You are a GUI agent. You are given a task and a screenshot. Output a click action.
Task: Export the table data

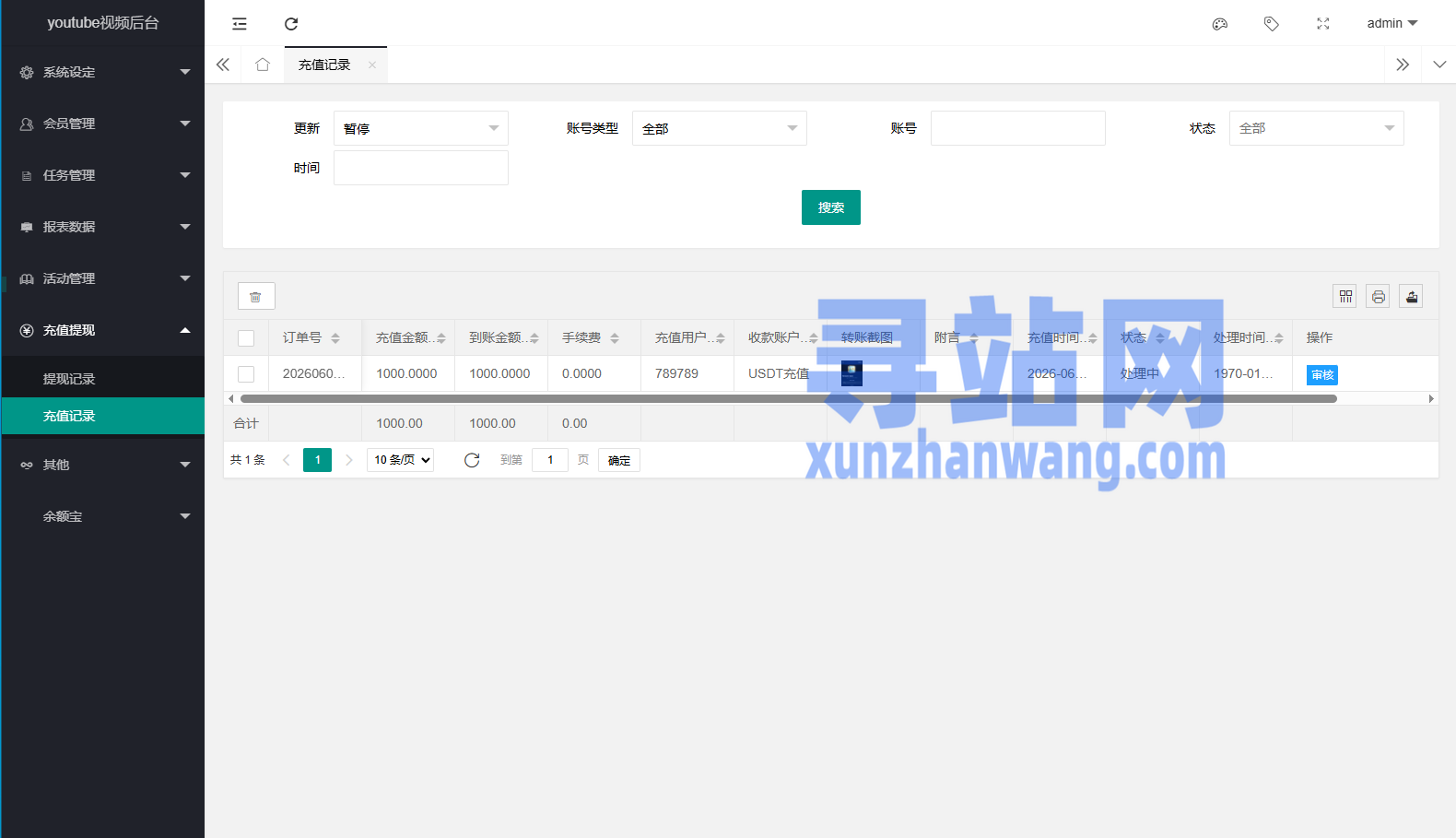[x=1412, y=296]
